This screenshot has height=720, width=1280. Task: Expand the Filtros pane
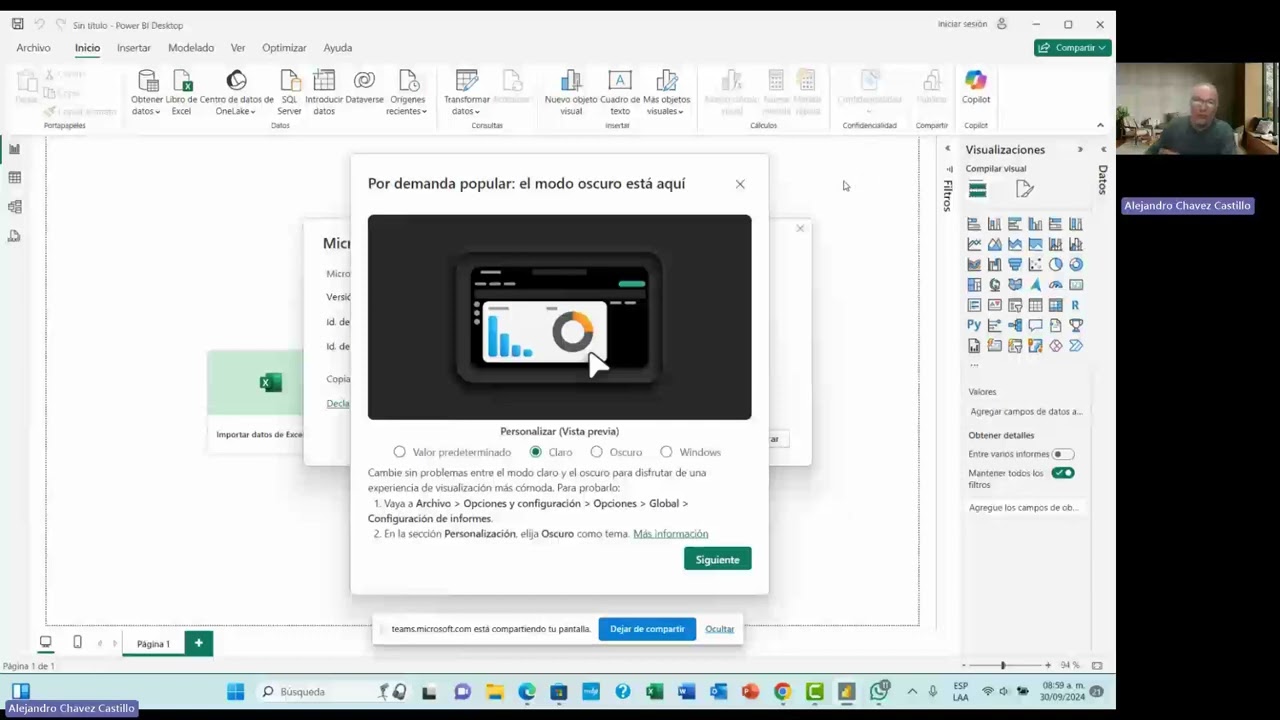click(x=947, y=149)
